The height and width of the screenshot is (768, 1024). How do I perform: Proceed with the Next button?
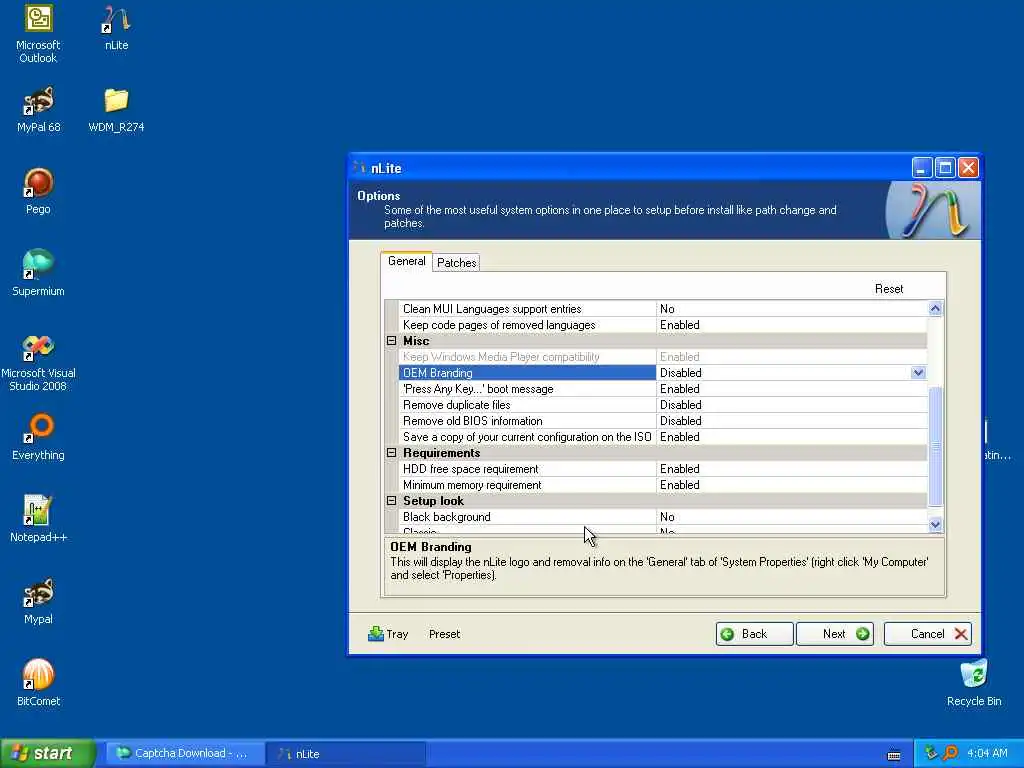(x=835, y=633)
